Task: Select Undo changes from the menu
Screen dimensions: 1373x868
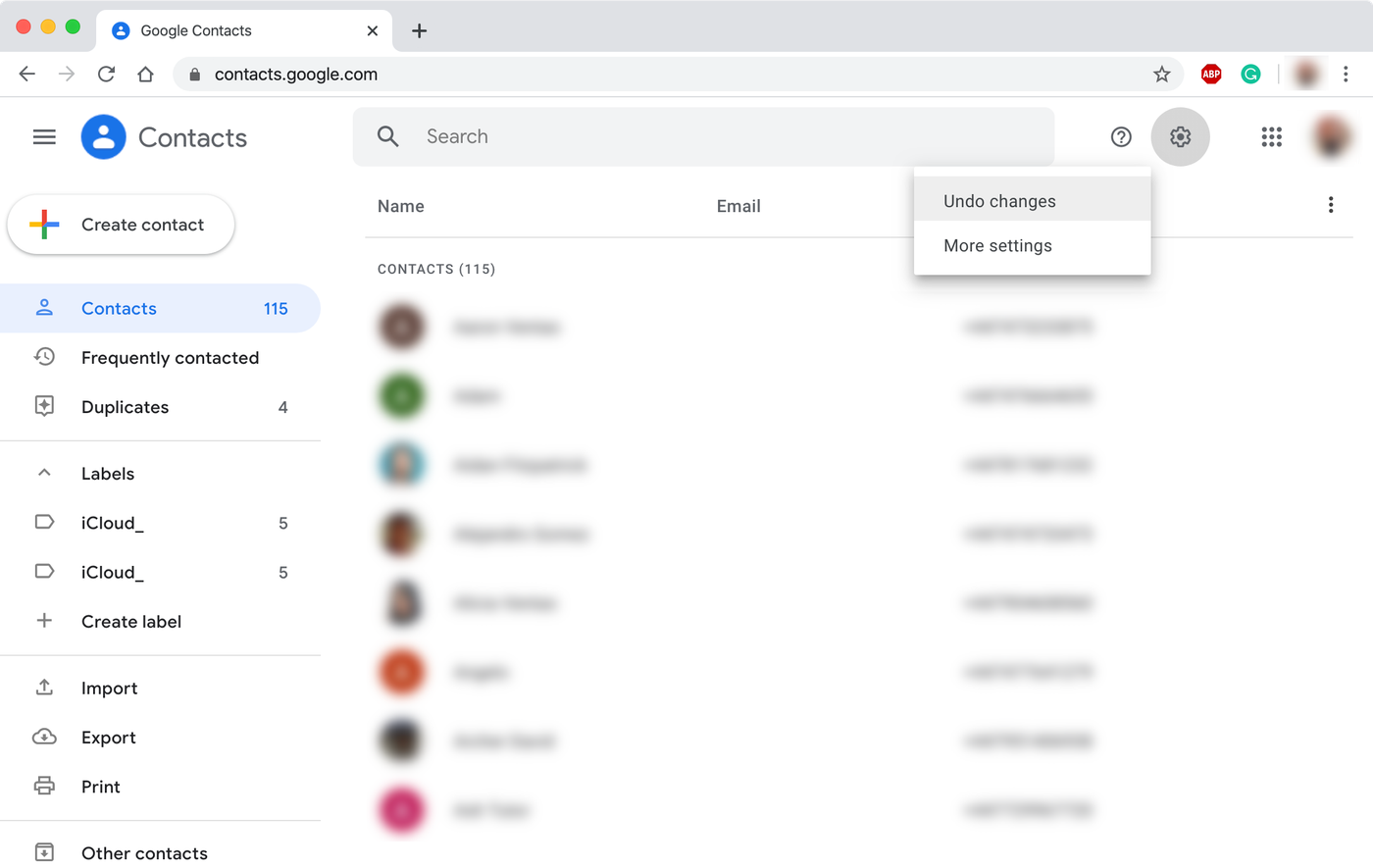Action: (x=998, y=200)
